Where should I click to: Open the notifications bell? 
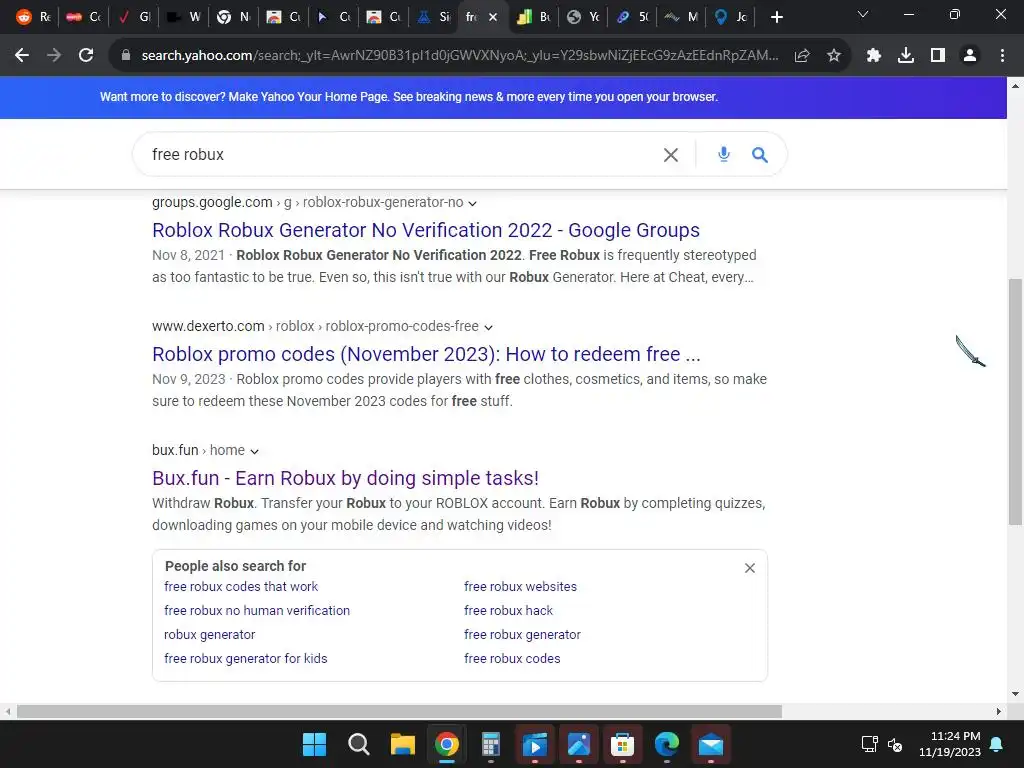tap(997, 744)
